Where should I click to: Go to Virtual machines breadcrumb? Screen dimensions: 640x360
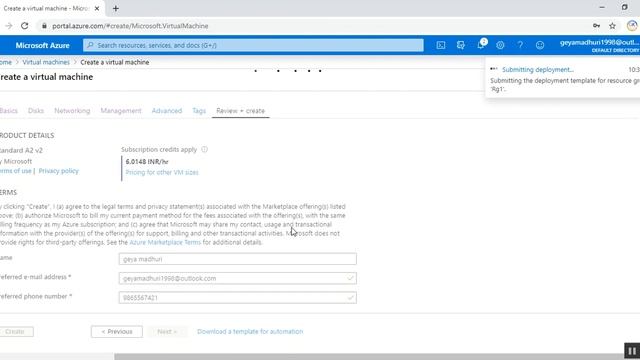(x=46, y=62)
